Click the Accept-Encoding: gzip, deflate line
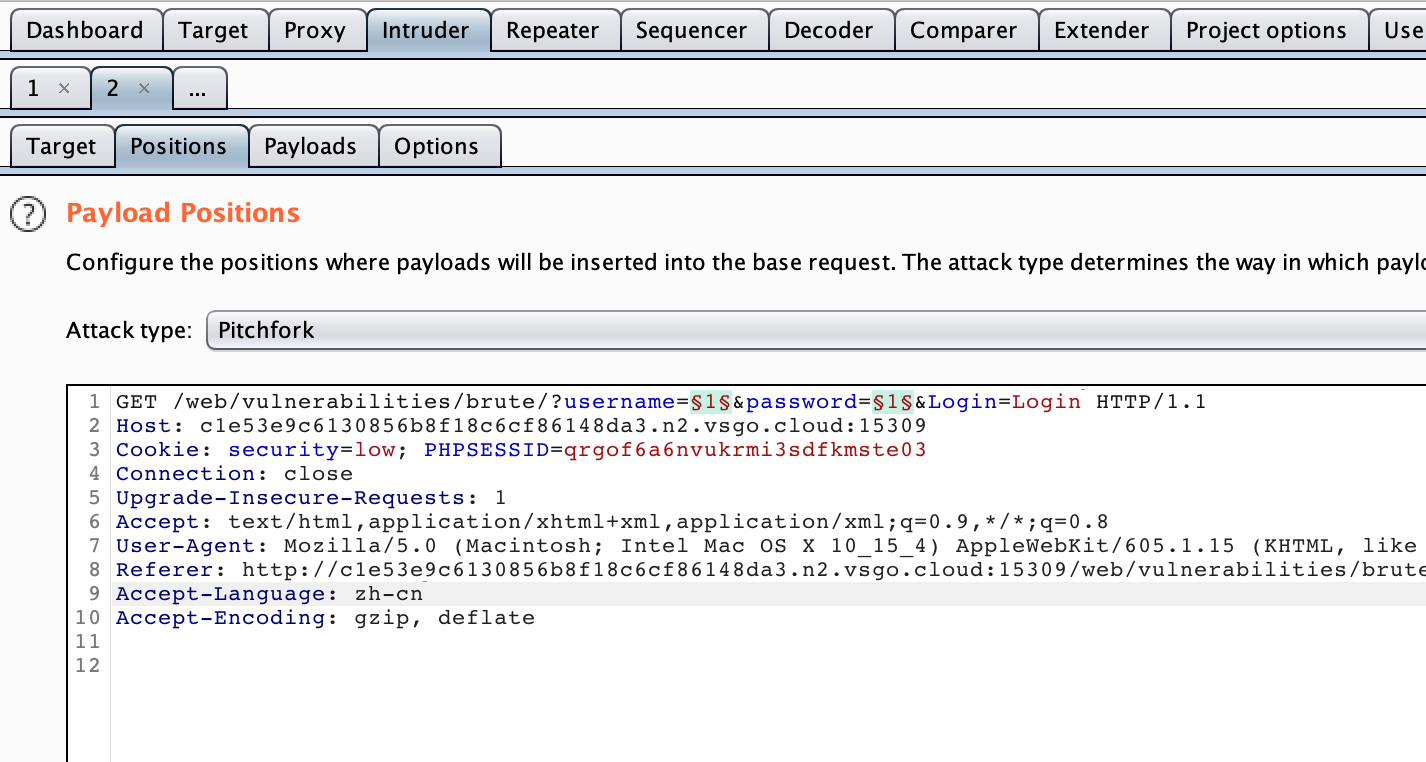Image resolution: width=1426 pixels, height=762 pixels. [325, 618]
